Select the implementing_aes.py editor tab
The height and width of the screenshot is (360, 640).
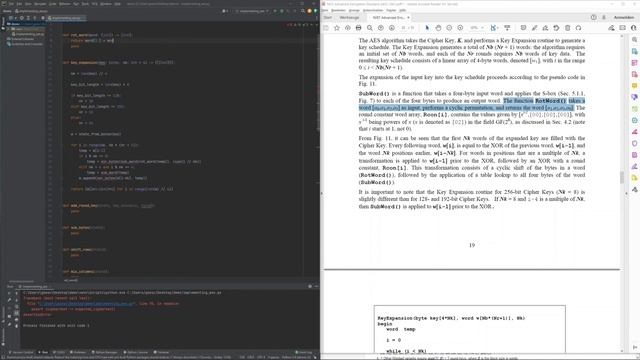tap(66, 18)
